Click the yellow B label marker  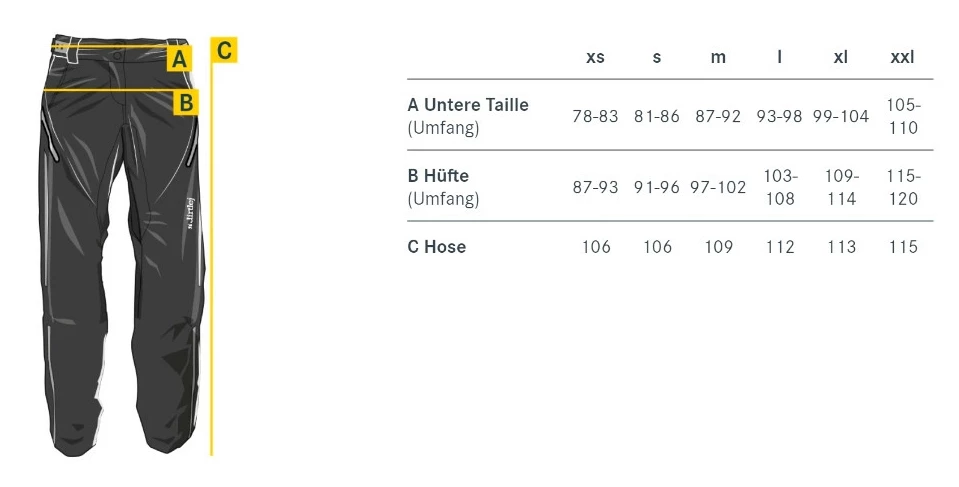click(x=186, y=101)
